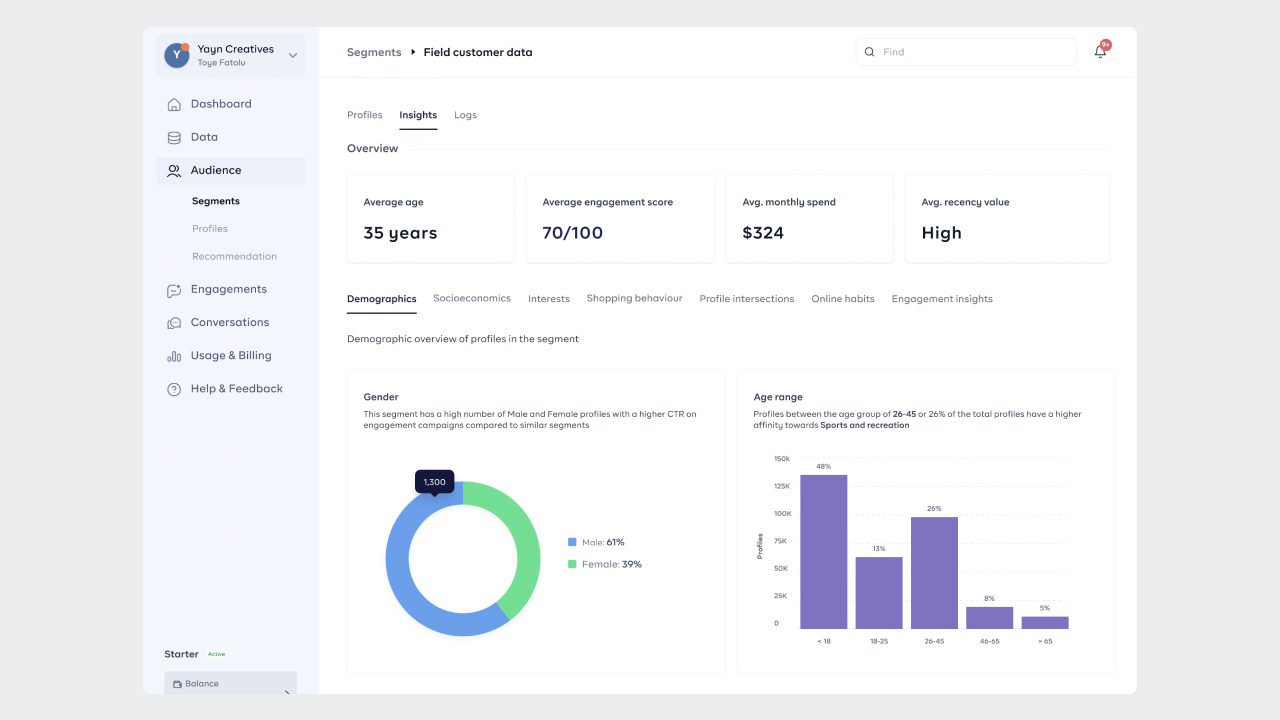Click the Active plan status badge
The height and width of the screenshot is (720, 1280).
[216, 654]
